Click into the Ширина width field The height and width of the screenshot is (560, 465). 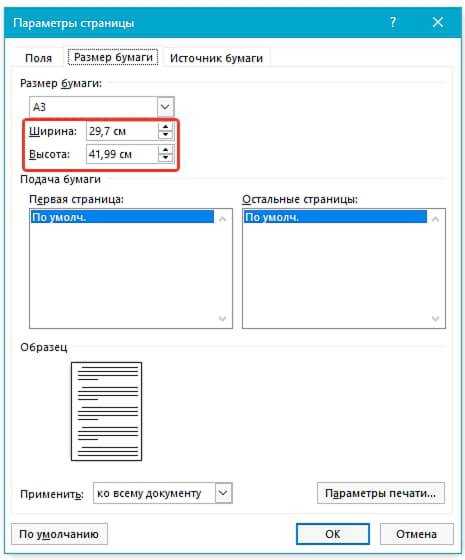pos(122,131)
